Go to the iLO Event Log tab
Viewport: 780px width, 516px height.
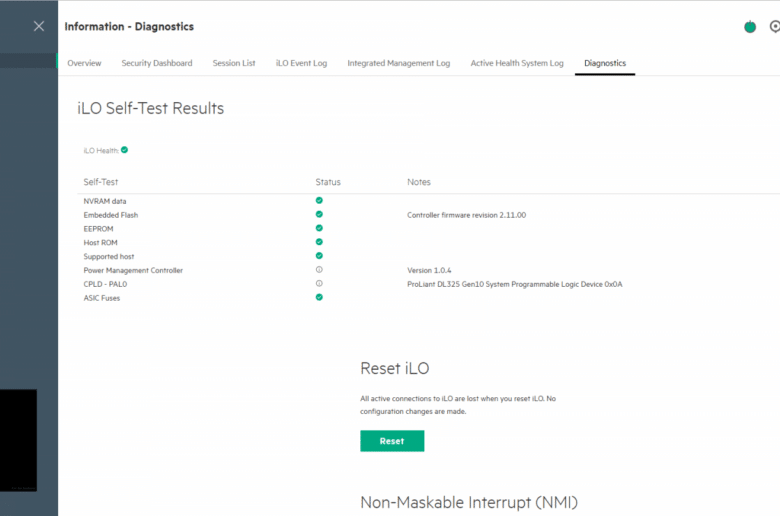[x=301, y=63]
